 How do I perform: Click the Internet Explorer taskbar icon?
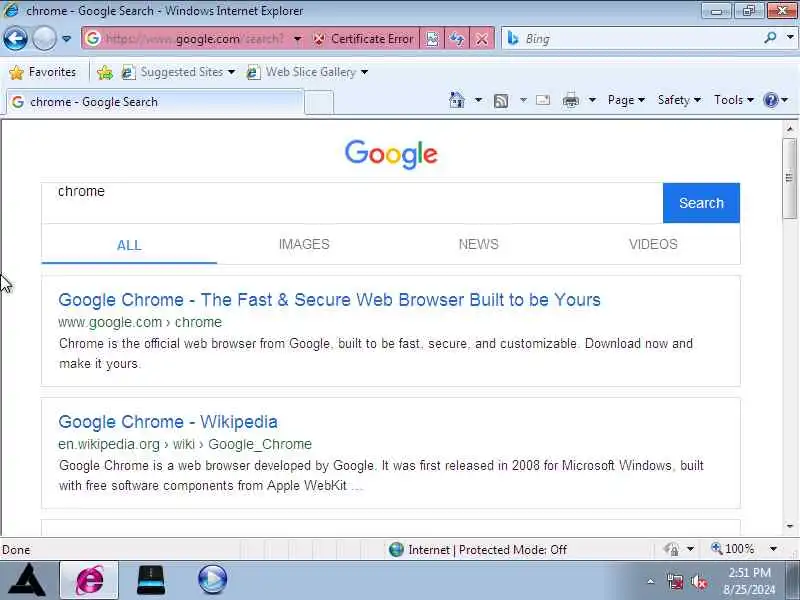[89, 580]
